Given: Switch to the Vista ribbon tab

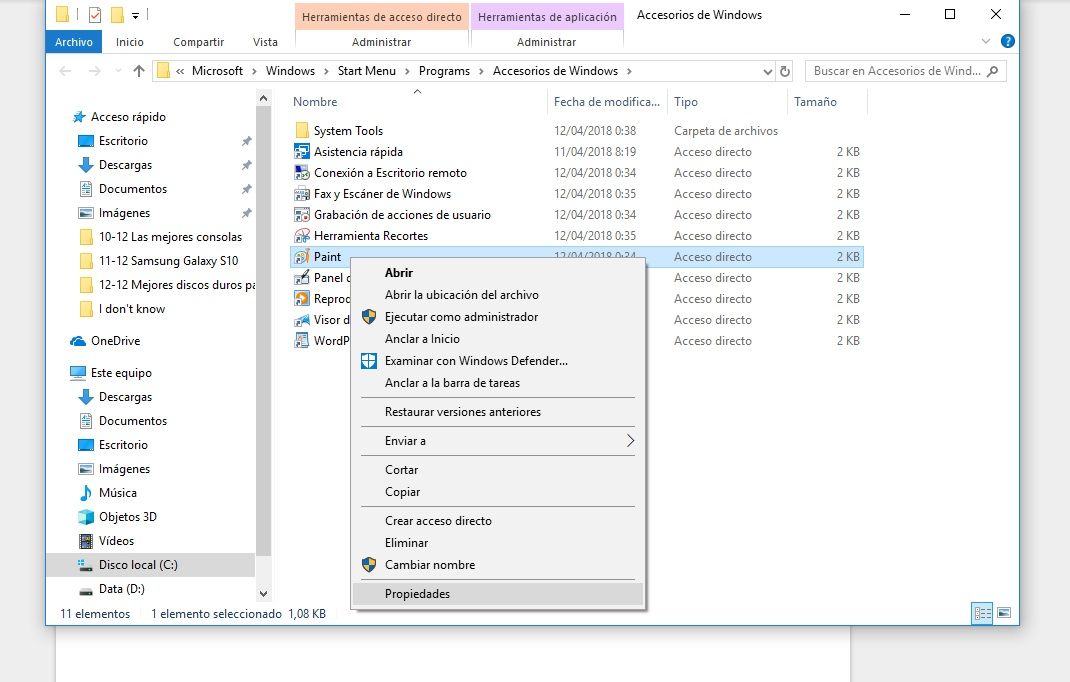Looking at the screenshot, I should (265, 42).
